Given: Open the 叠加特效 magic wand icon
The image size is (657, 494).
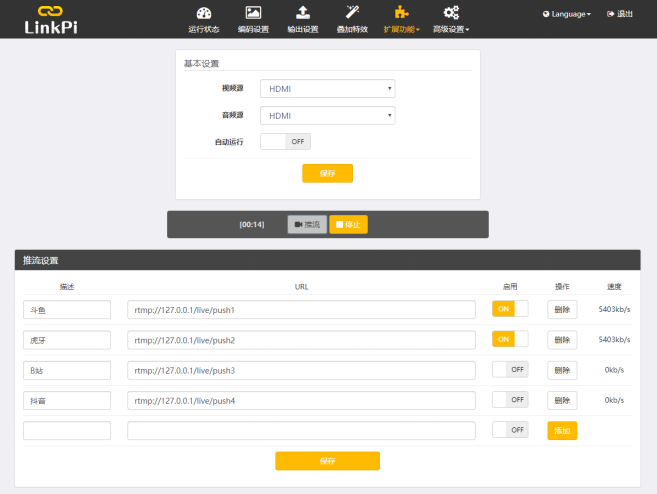Looking at the screenshot, I should pyautogui.click(x=352, y=13).
